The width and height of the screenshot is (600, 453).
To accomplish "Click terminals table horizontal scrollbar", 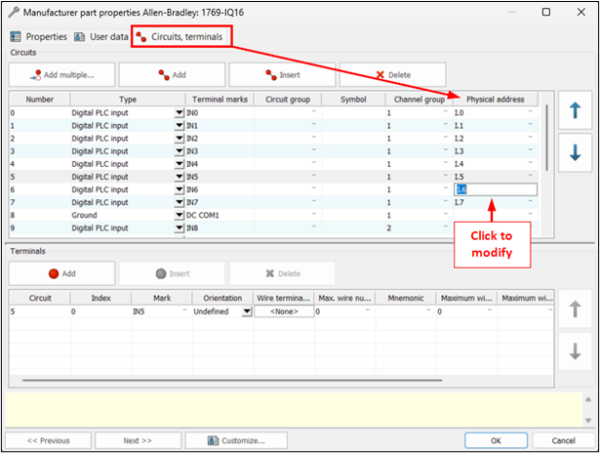I will [232, 380].
